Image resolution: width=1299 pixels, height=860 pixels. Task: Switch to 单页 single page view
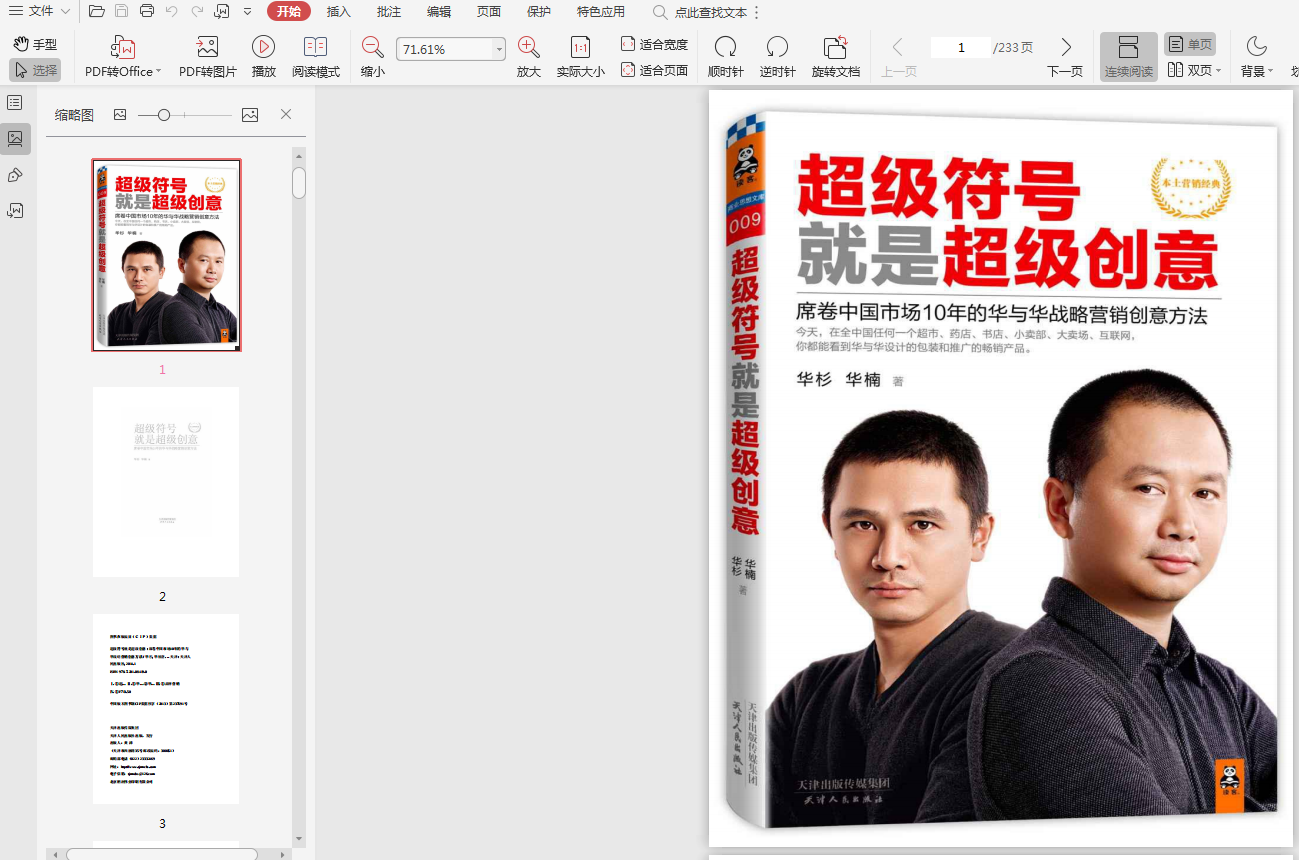[1190, 44]
